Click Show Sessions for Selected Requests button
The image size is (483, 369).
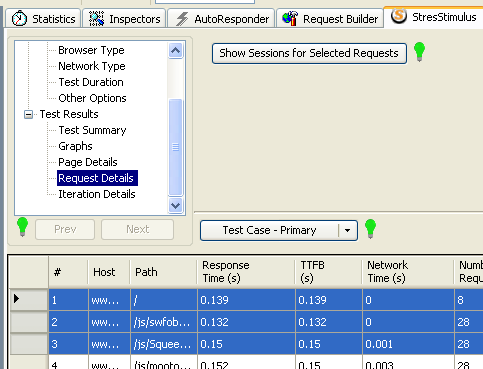pos(309,53)
